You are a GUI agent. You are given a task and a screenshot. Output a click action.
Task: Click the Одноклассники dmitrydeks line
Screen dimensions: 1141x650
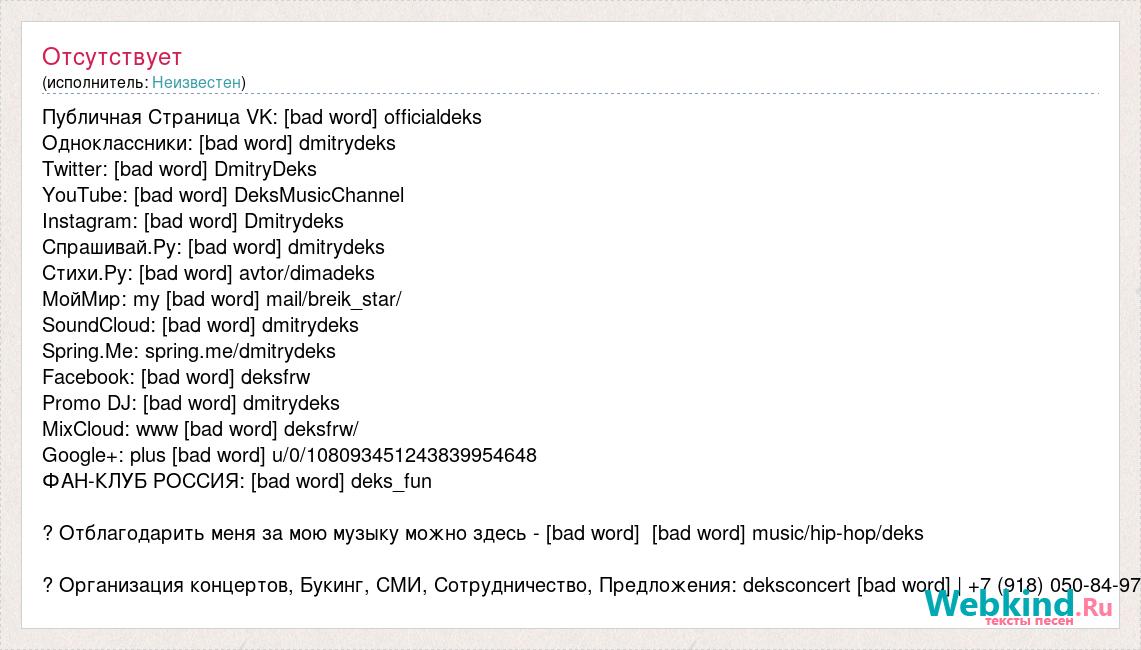(219, 143)
